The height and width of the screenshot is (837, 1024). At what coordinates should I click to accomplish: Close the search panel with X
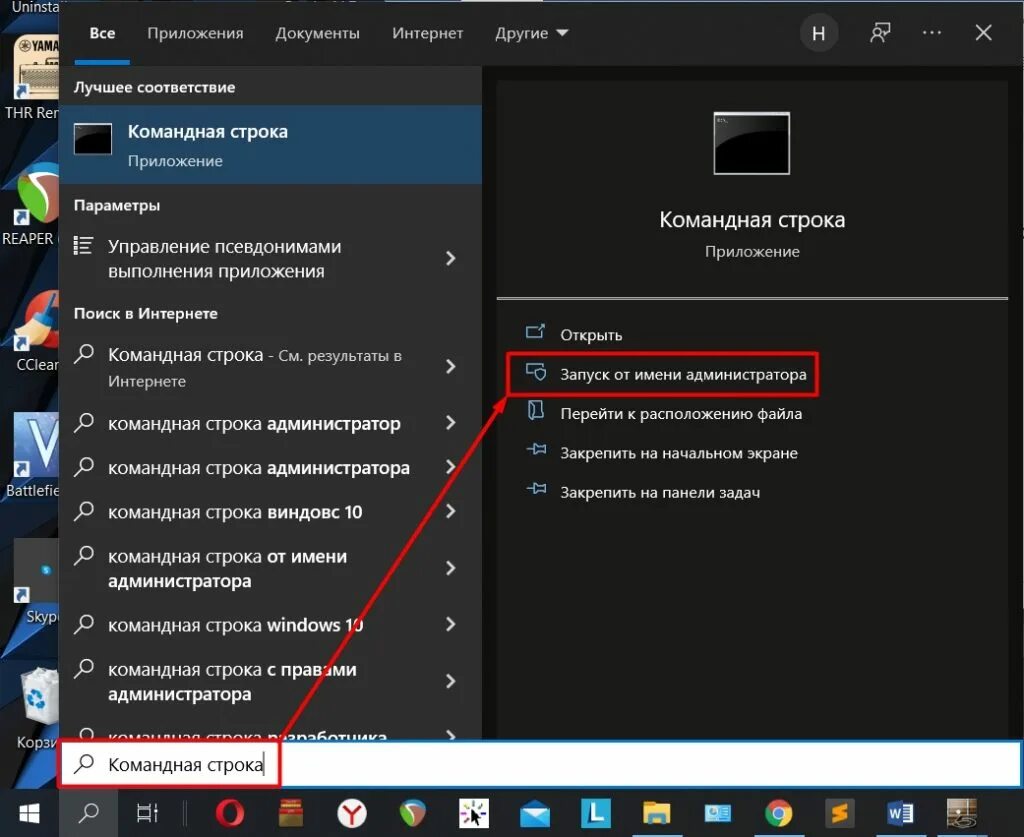[x=984, y=33]
